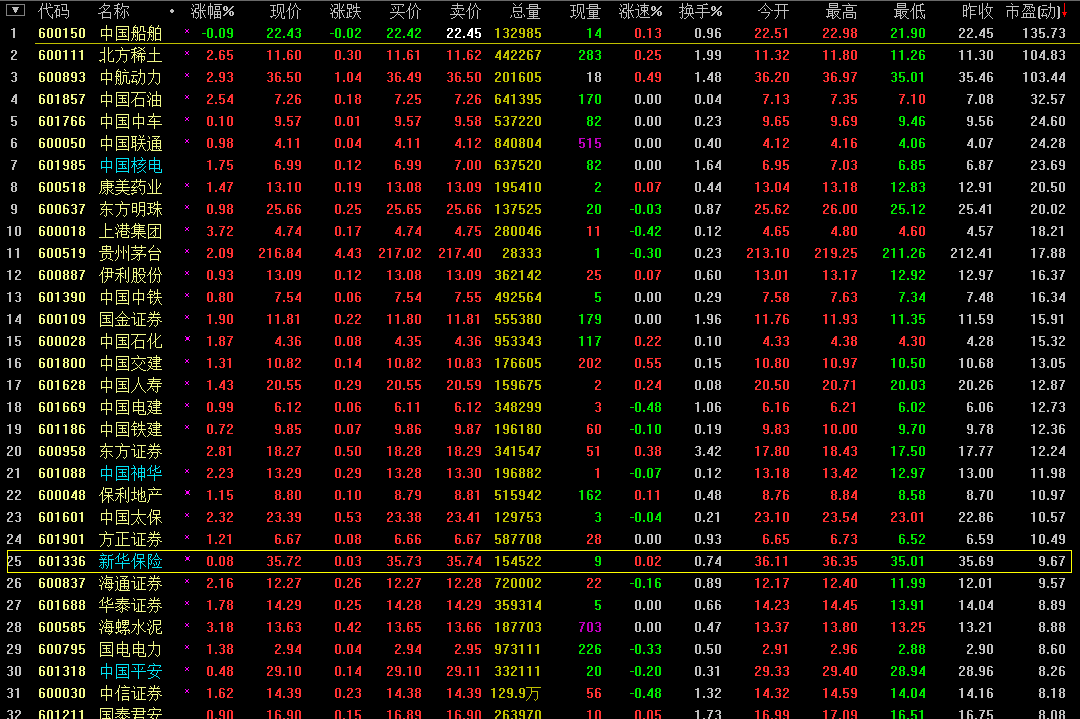The width and height of the screenshot is (1080, 719).
Task: Select 中国石化 stock name
Action: (x=131, y=342)
